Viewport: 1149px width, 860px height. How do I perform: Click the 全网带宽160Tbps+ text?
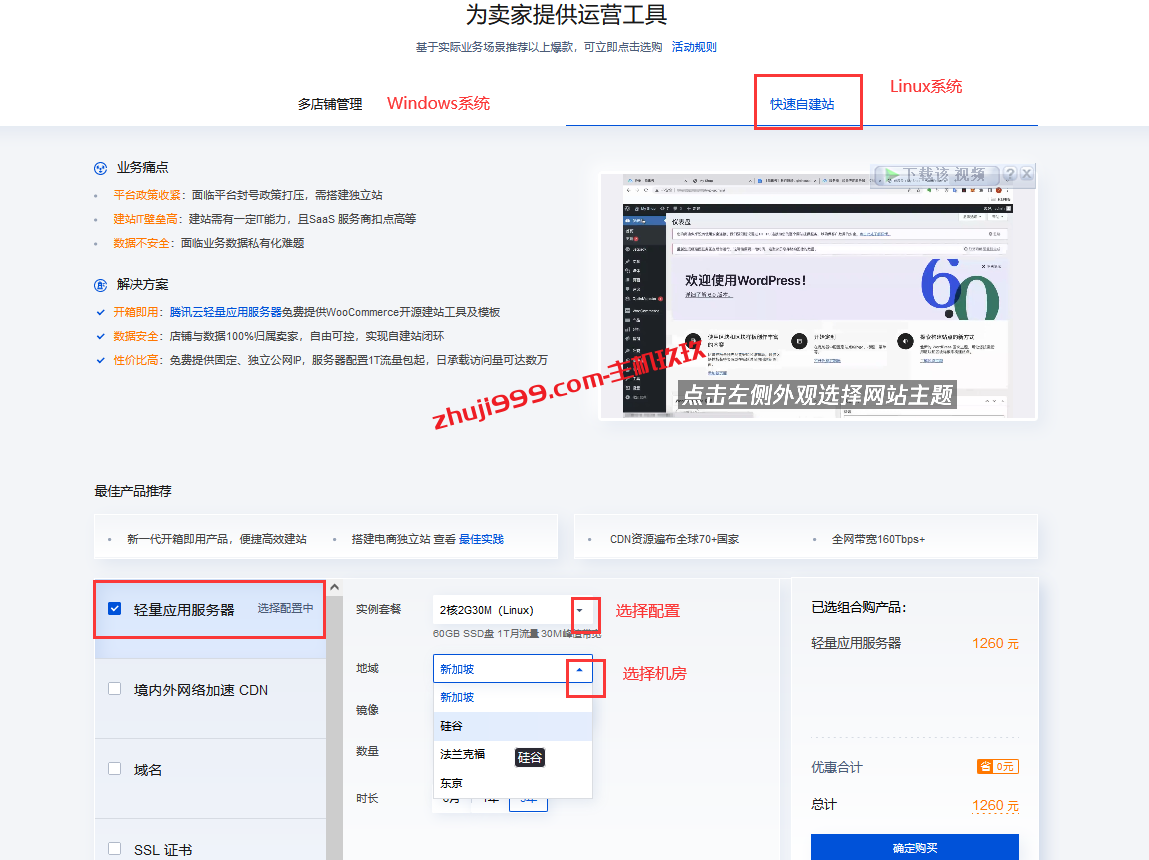point(878,539)
